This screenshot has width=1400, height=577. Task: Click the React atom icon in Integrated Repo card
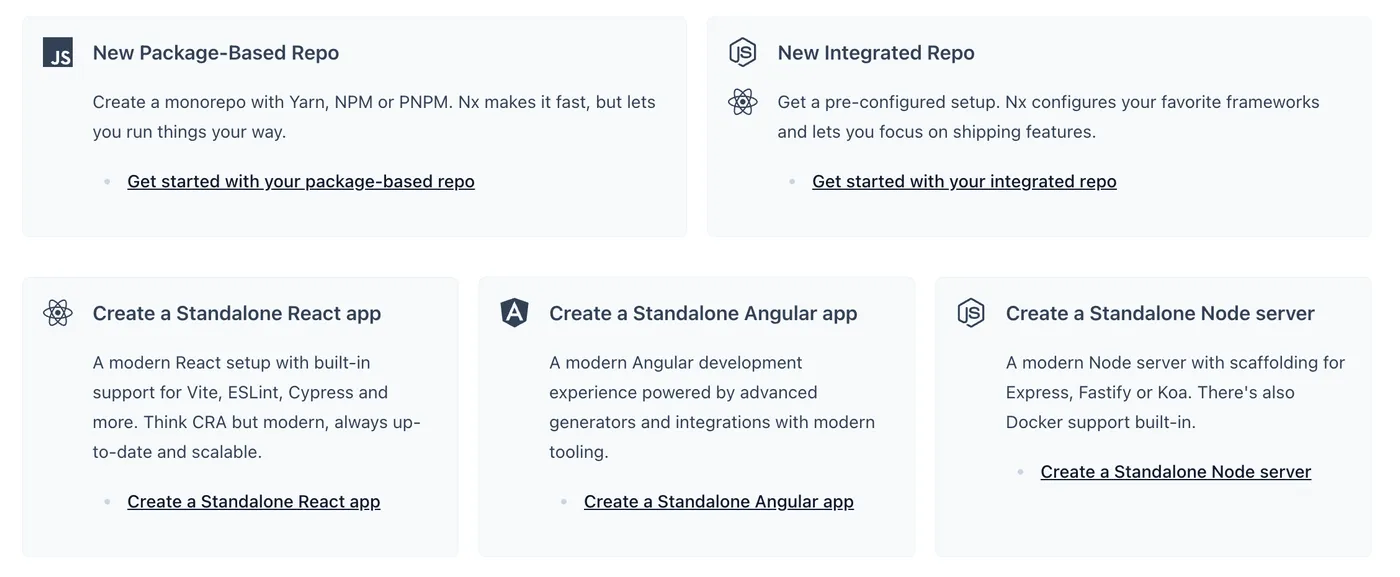pyautogui.click(x=742, y=101)
